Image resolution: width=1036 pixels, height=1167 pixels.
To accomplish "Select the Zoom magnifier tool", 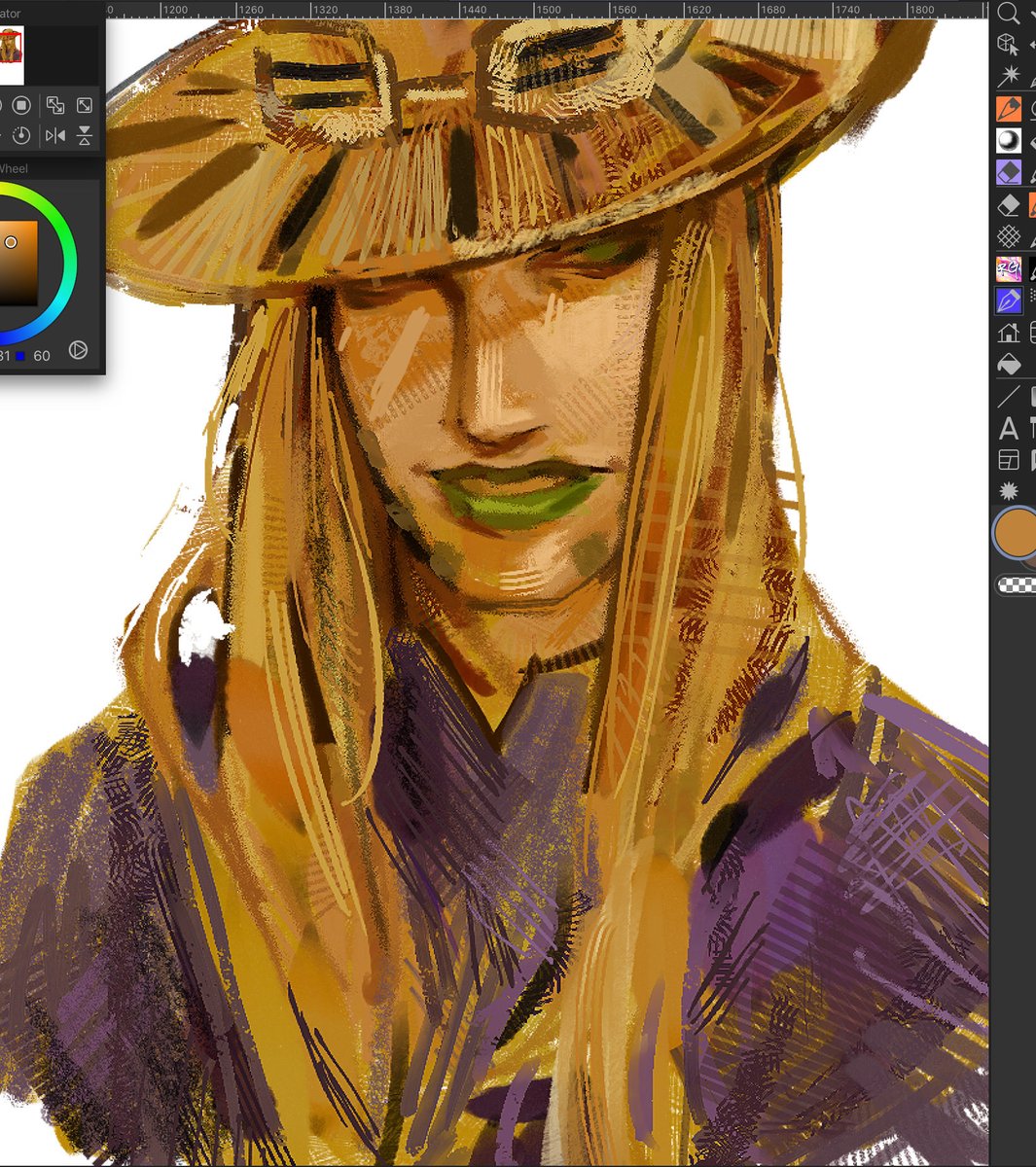I will pyautogui.click(x=1009, y=13).
